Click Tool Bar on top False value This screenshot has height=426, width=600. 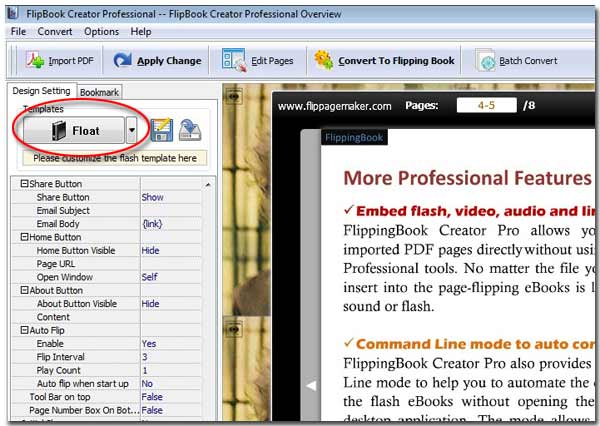pyautogui.click(x=152, y=397)
